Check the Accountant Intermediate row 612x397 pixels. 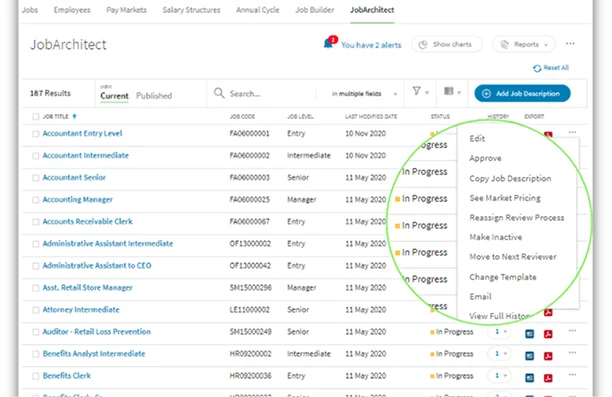click(36, 156)
